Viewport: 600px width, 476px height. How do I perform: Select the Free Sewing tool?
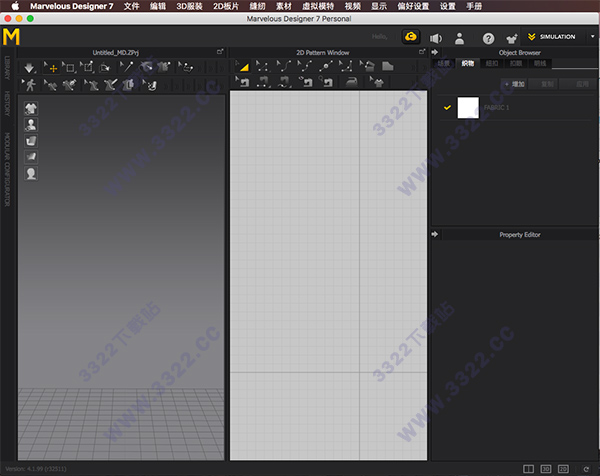[284, 82]
